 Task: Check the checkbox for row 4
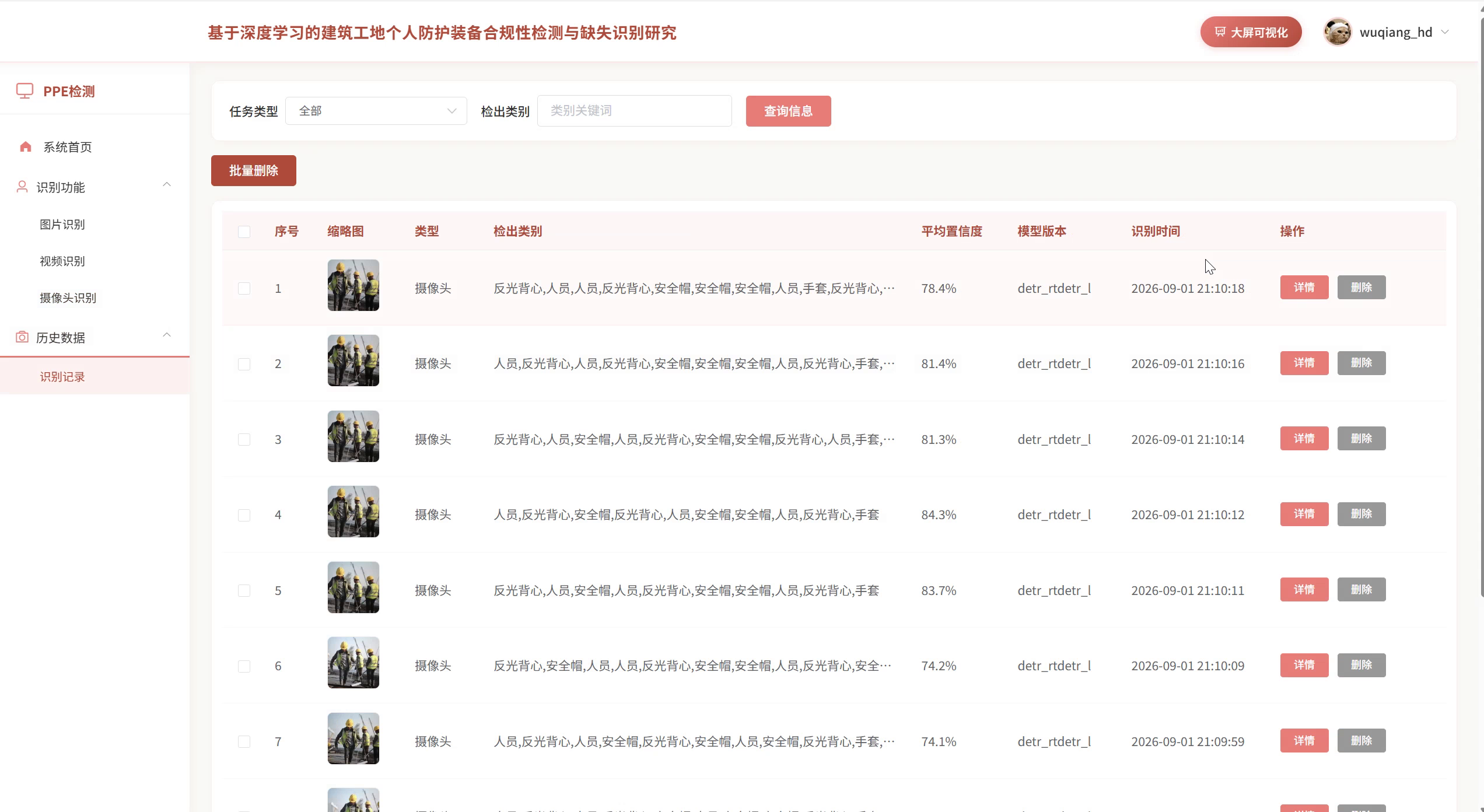click(x=244, y=515)
